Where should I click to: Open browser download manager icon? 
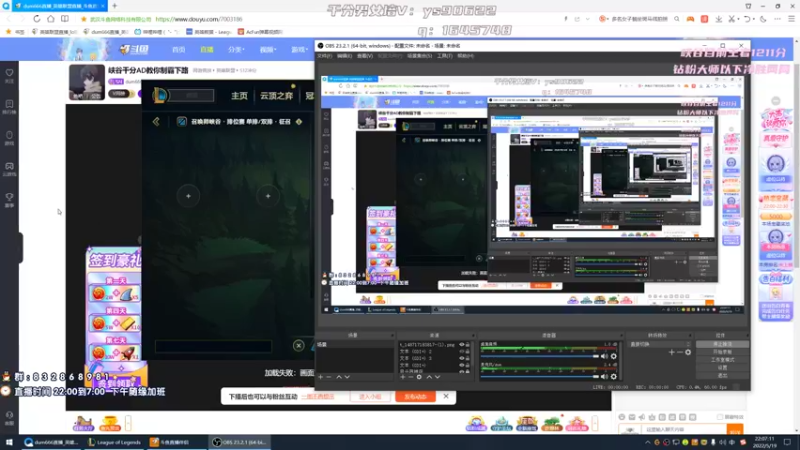pyautogui.click(x=718, y=19)
